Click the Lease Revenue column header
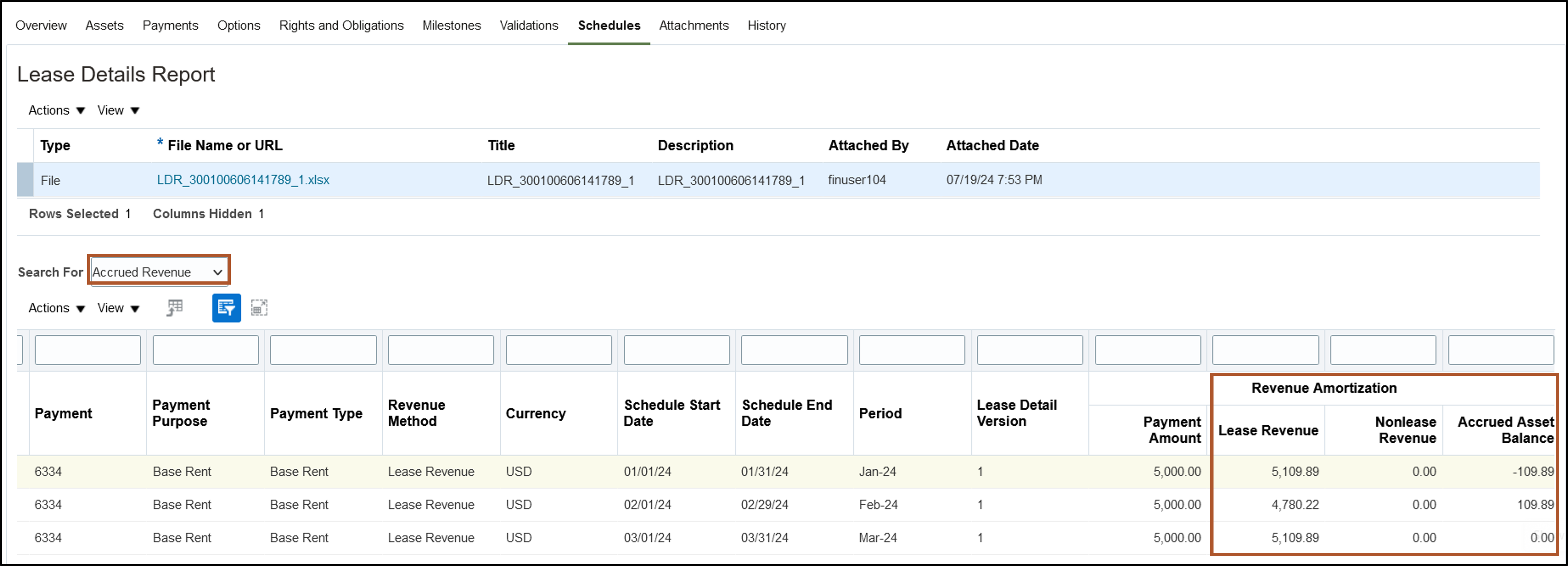Screen dimensions: 1568x566 [x=1268, y=430]
